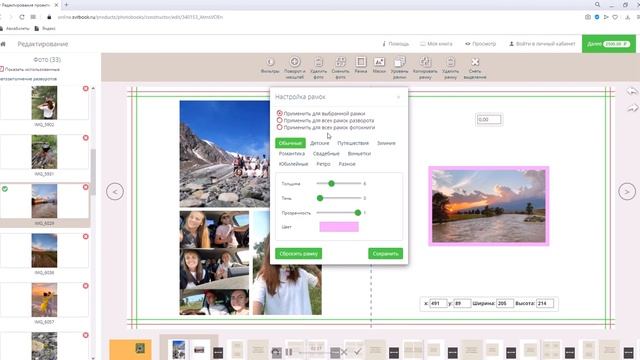Open the Поворот и масштаб tool

(x=295, y=67)
